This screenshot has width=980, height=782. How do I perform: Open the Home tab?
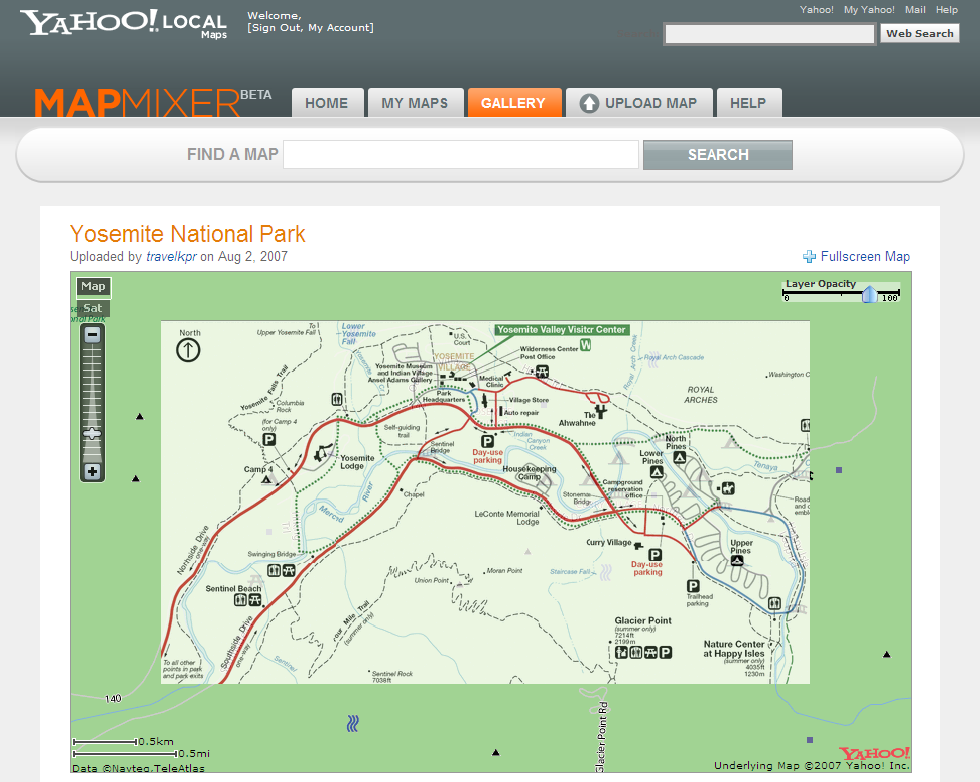click(327, 103)
